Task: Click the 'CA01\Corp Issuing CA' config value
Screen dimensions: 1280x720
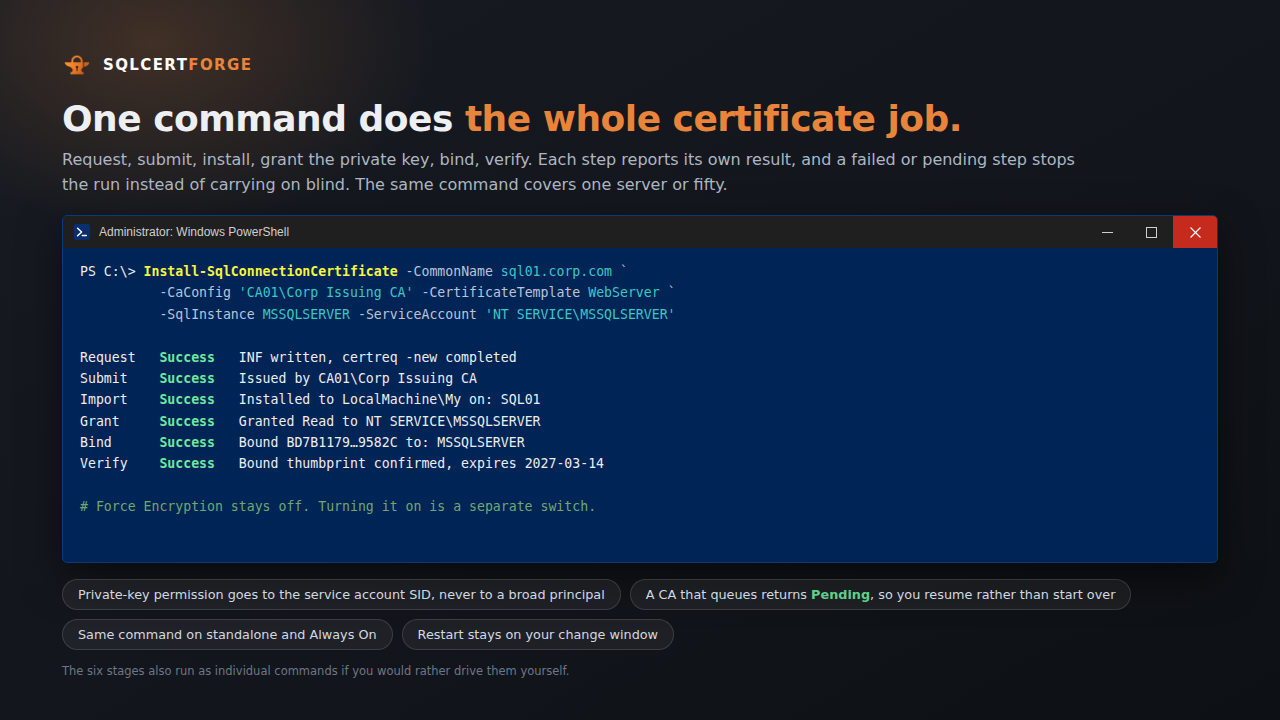Action: [326, 293]
